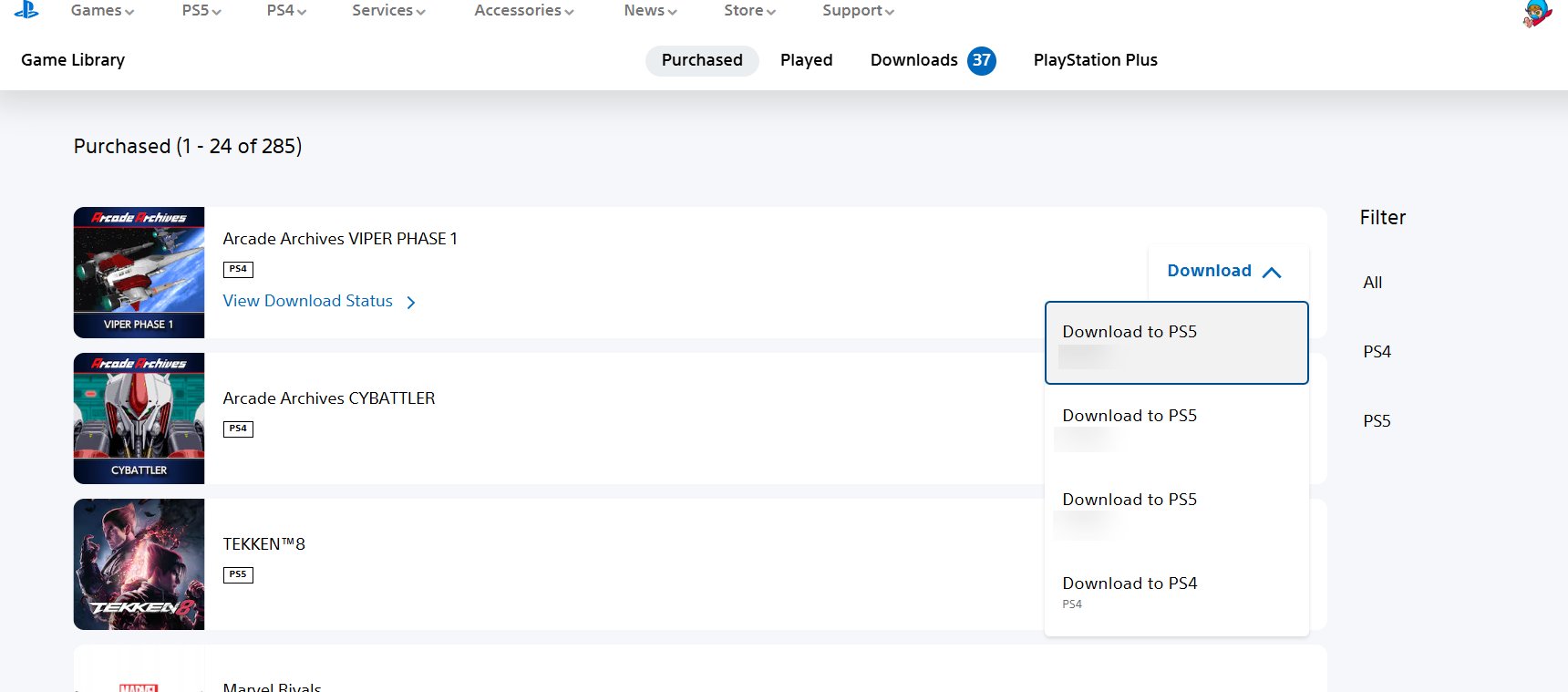Click the CYBATTLER cover thumbnail
Viewport: 1568px width, 692px height.
tap(139, 418)
